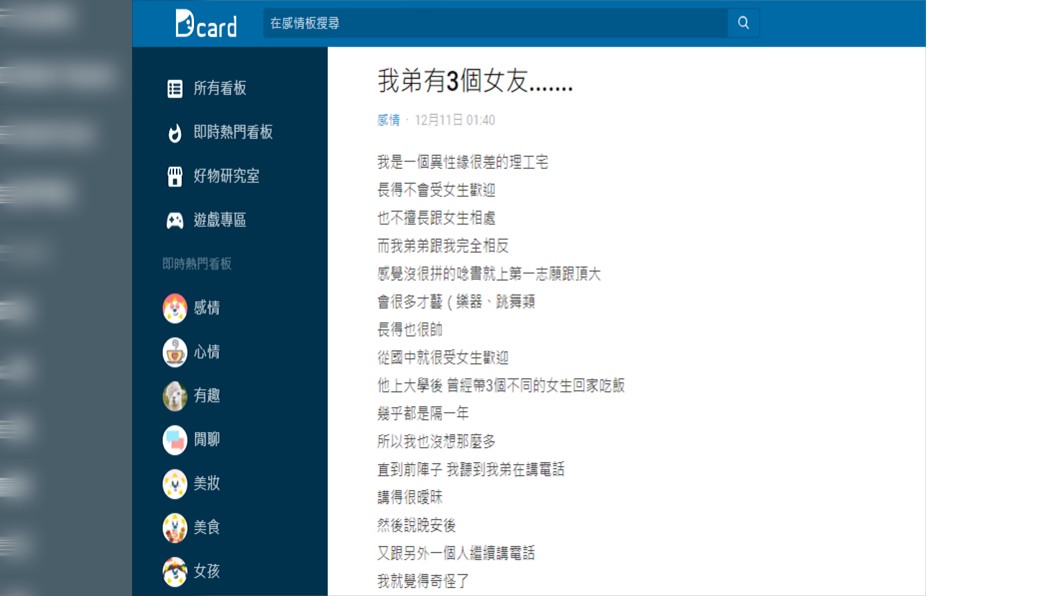Click the 好物研究室 shop icon

click(174, 176)
